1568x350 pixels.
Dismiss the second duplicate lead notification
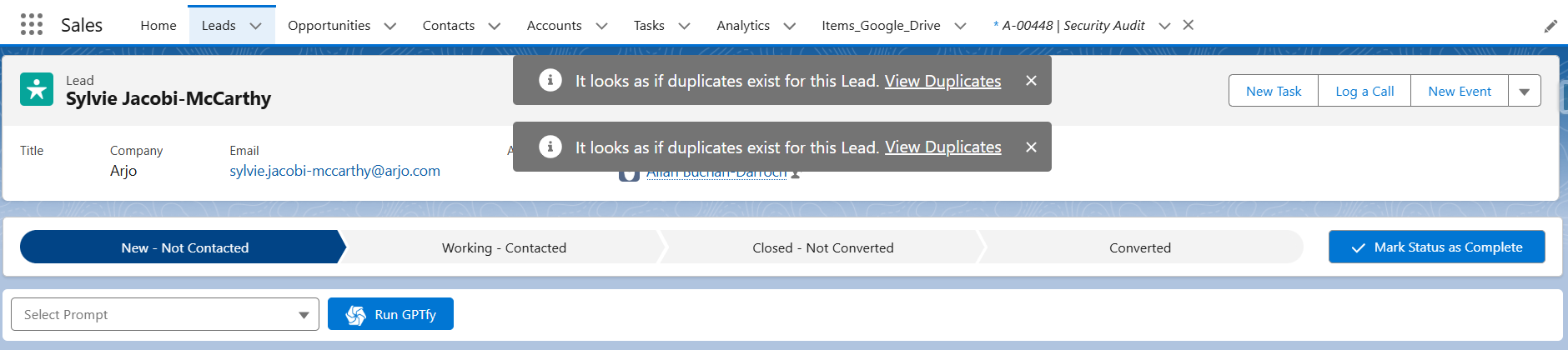pyautogui.click(x=1031, y=147)
